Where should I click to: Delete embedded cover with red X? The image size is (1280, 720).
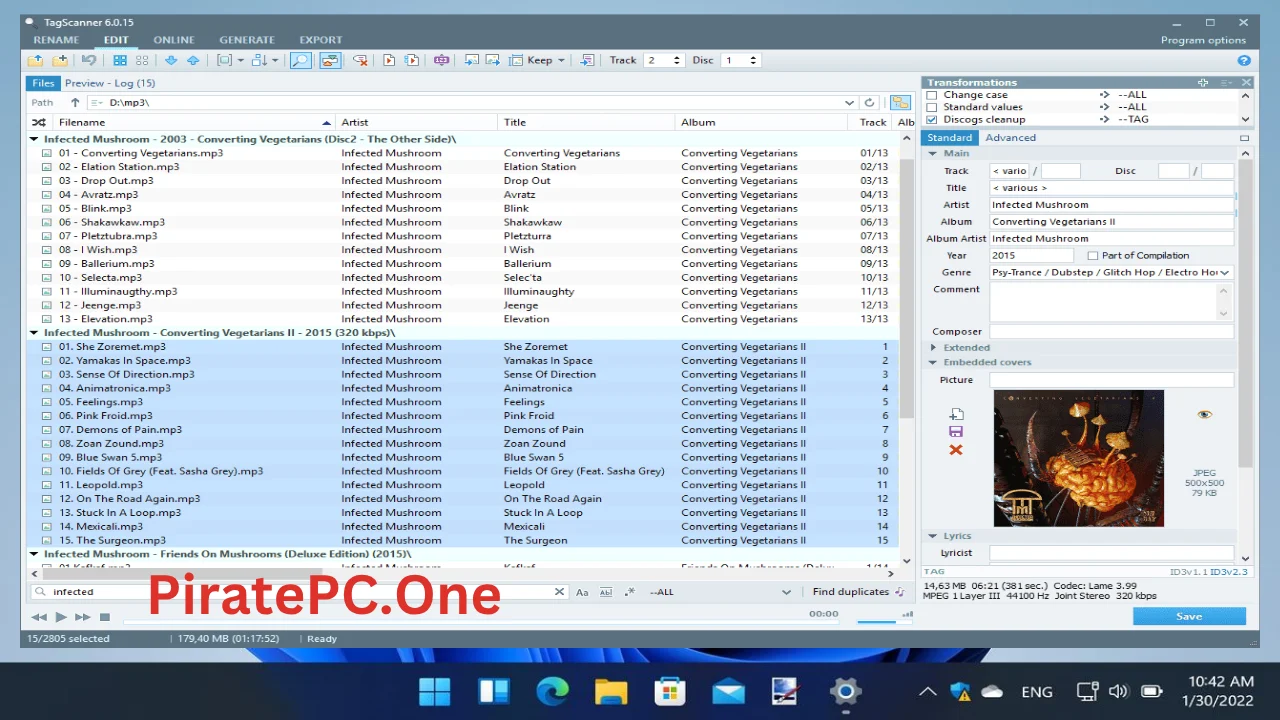pos(956,450)
